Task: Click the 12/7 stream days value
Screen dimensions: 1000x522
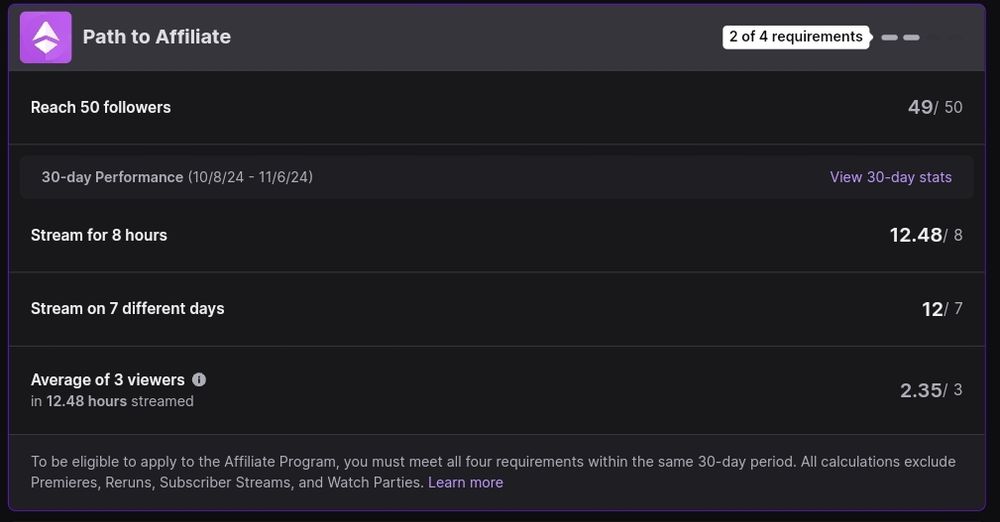Action: [x=941, y=309]
